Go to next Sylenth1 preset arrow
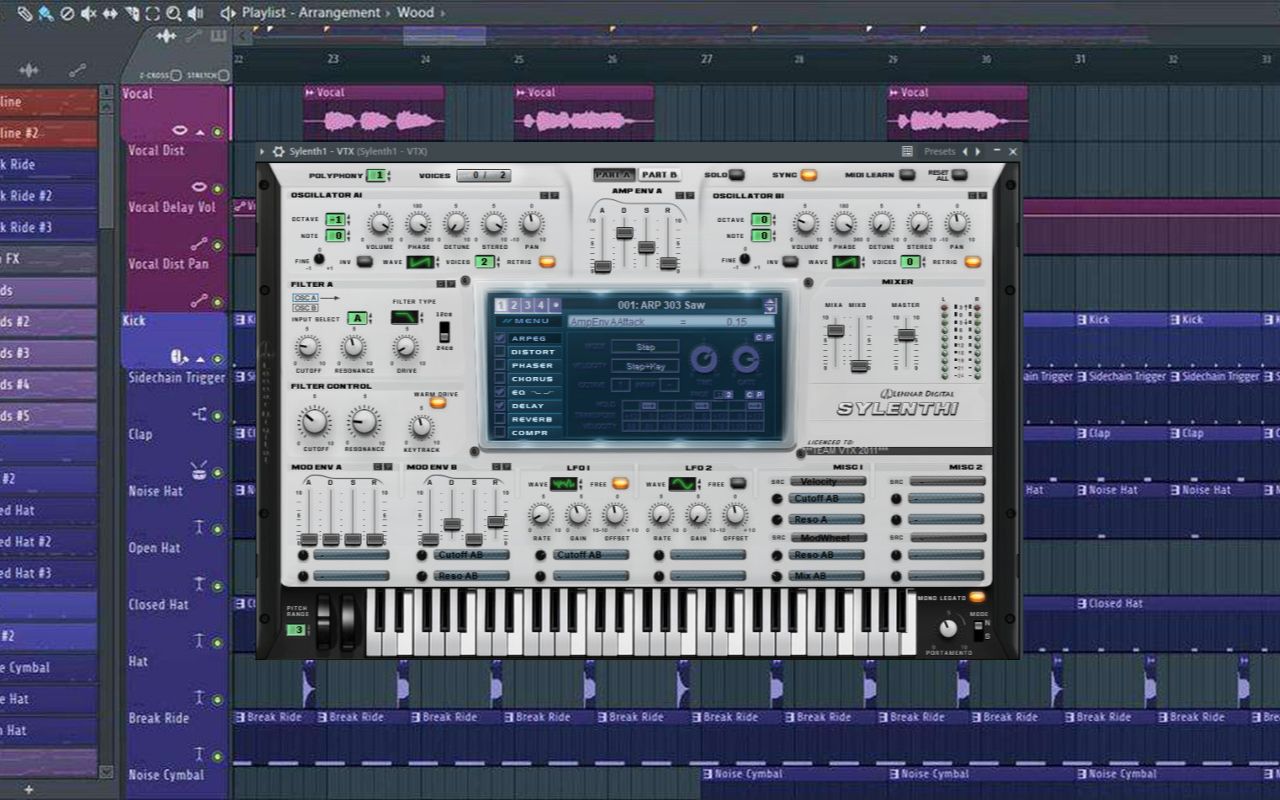Image resolution: width=1280 pixels, height=800 pixels. pos(977,152)
